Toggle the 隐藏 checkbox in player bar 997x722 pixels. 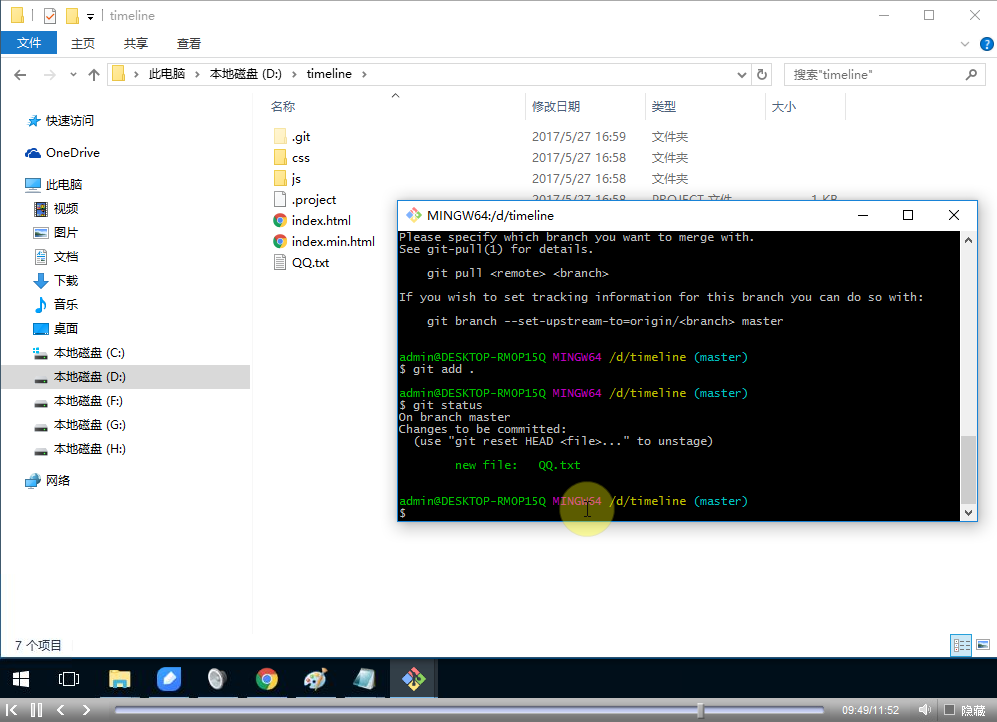click(x=949, y=710)
